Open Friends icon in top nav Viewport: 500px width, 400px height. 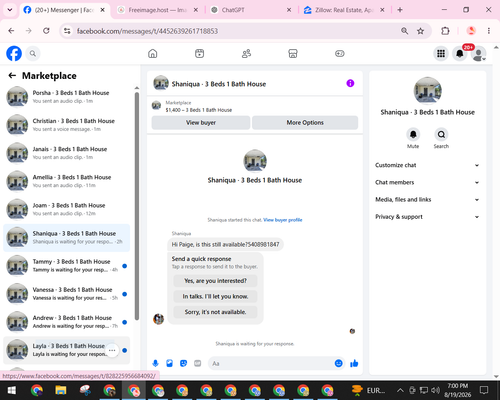tap(246, 53)
